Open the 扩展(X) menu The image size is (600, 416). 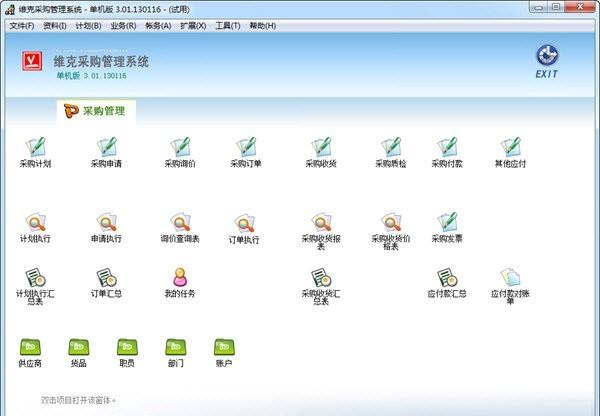coord(193,26)
